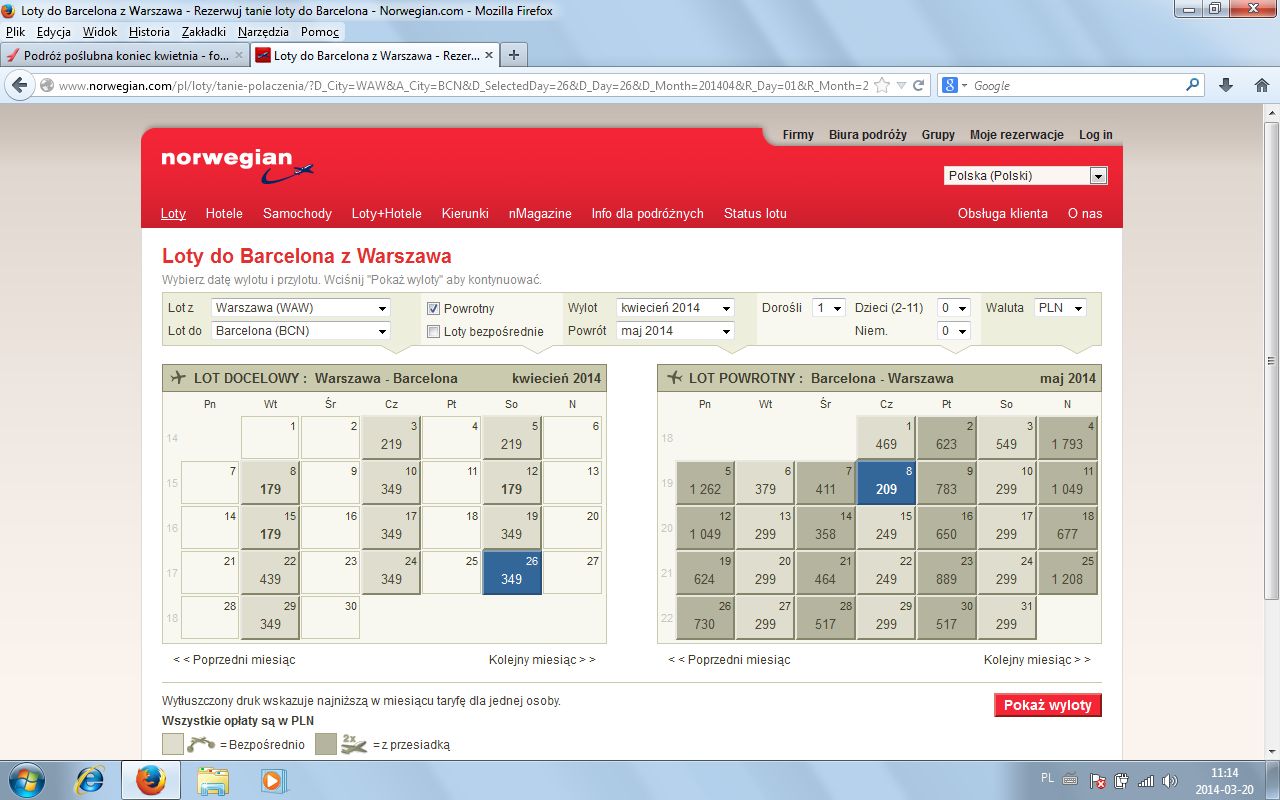The image size is (1280, 800).
Task: Open the Action Center flag tray icon
Action: 1098,781
